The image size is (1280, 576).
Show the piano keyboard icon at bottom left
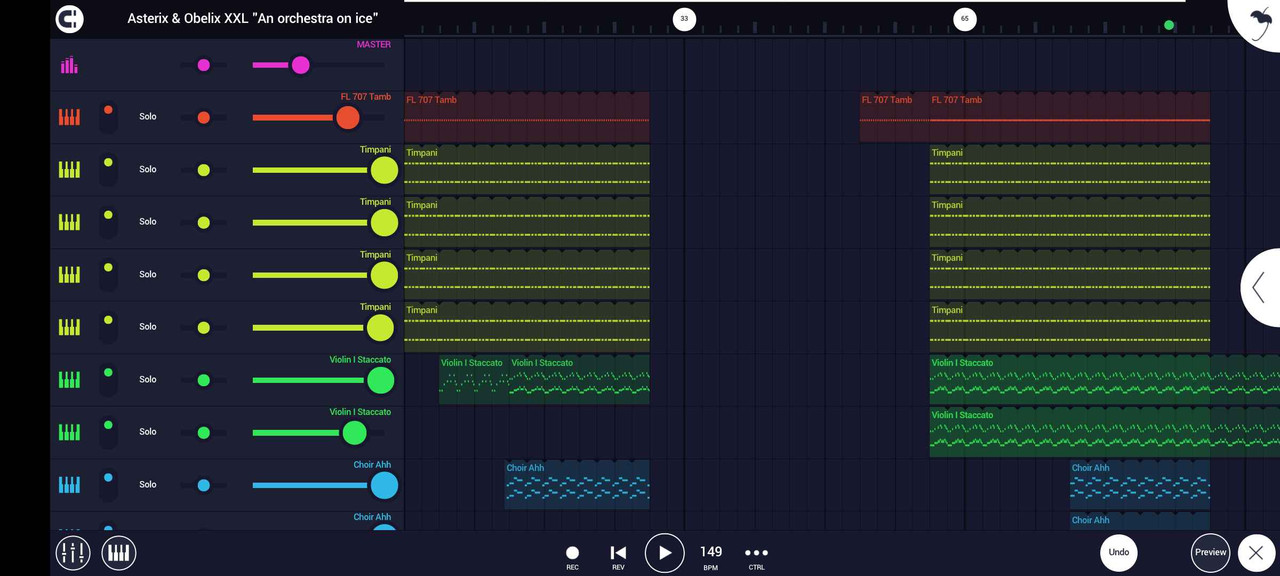pyautogui.click(x=119, y=552)
